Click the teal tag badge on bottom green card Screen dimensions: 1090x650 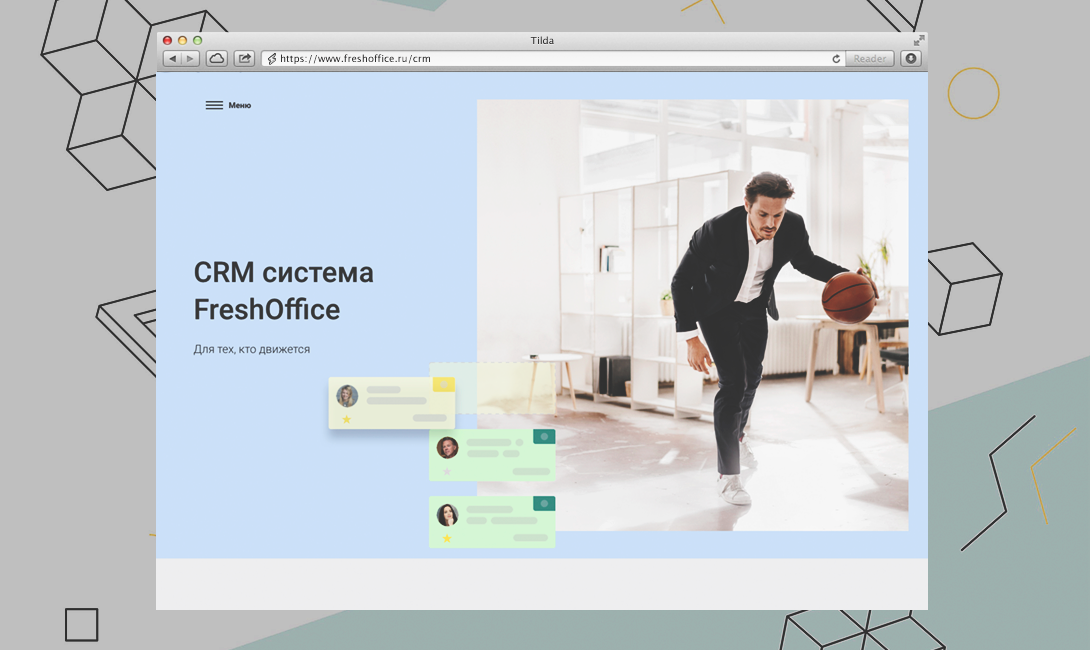point(544,503)
